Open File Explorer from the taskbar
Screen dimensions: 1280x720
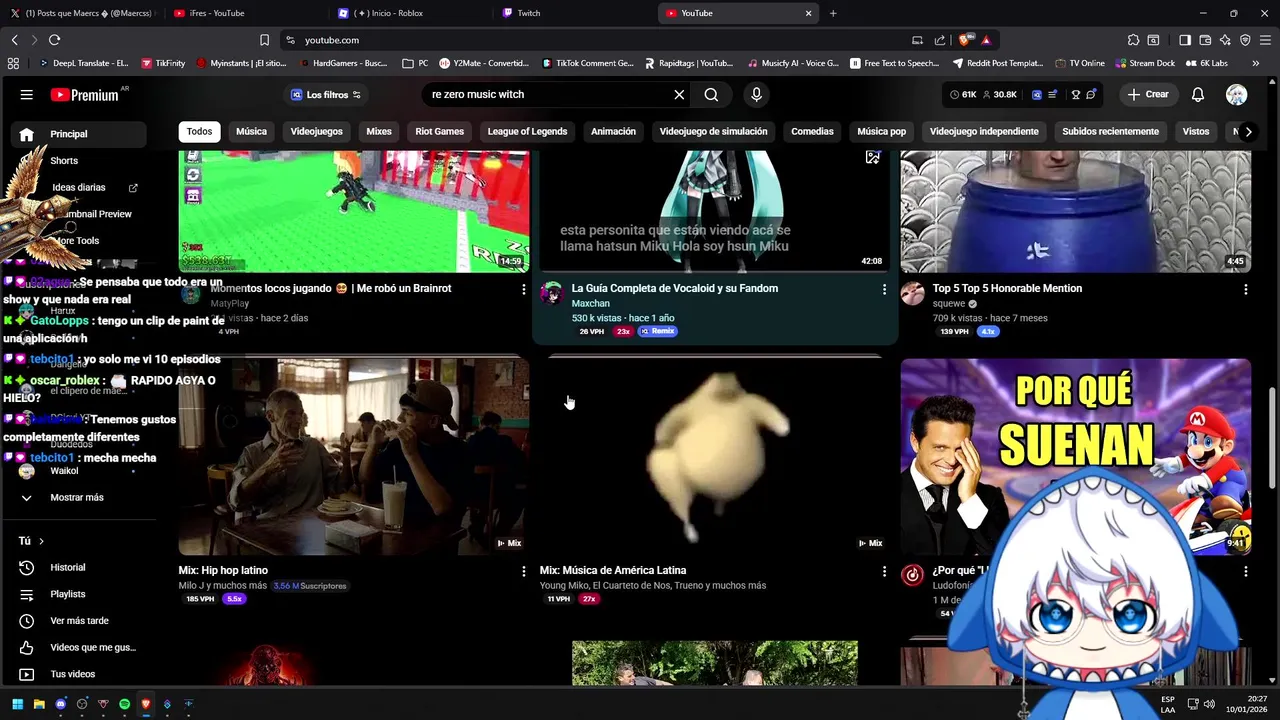click(39, 704)
